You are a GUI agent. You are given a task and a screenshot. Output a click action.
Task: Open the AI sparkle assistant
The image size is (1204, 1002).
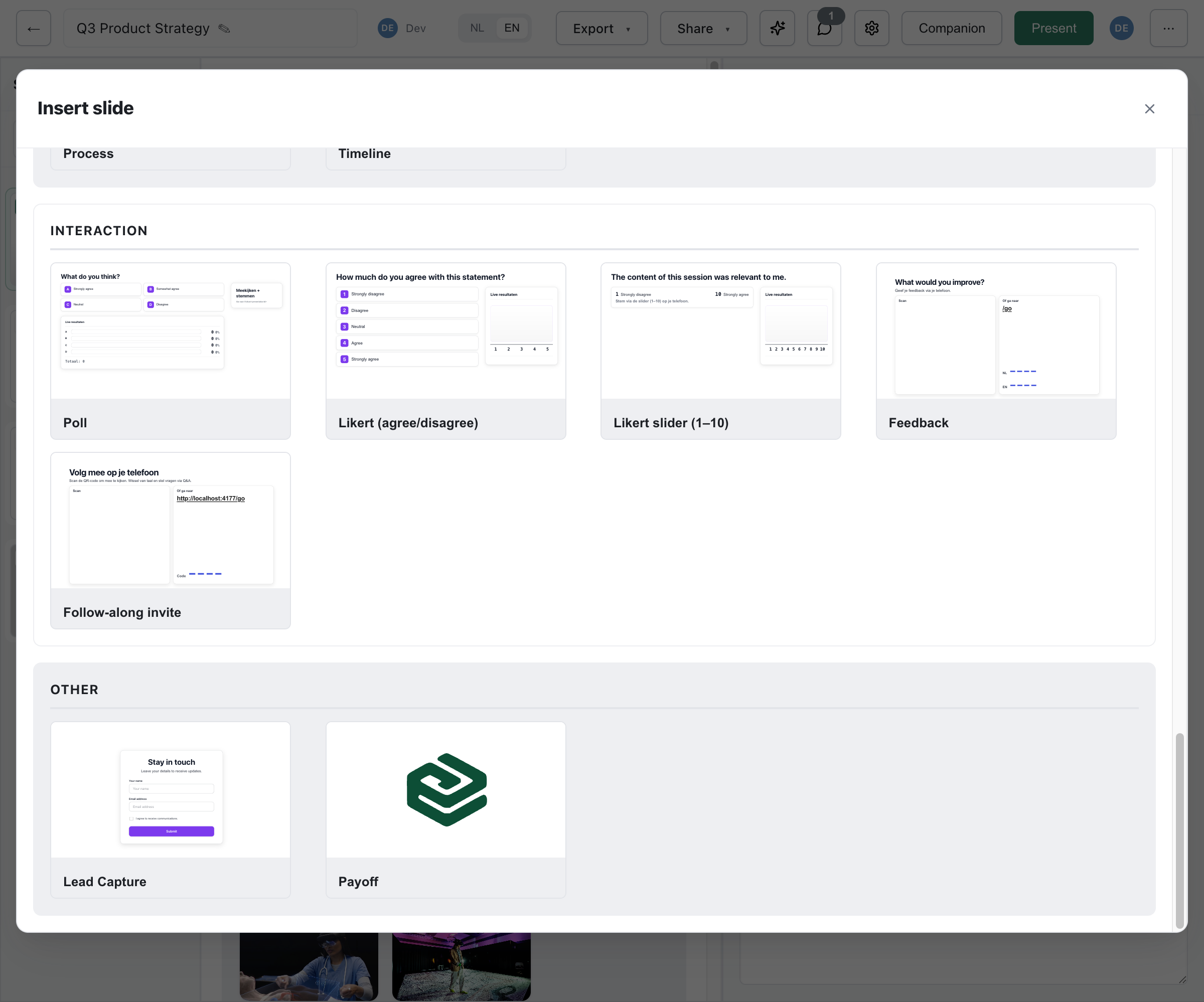tap(777, 28)
